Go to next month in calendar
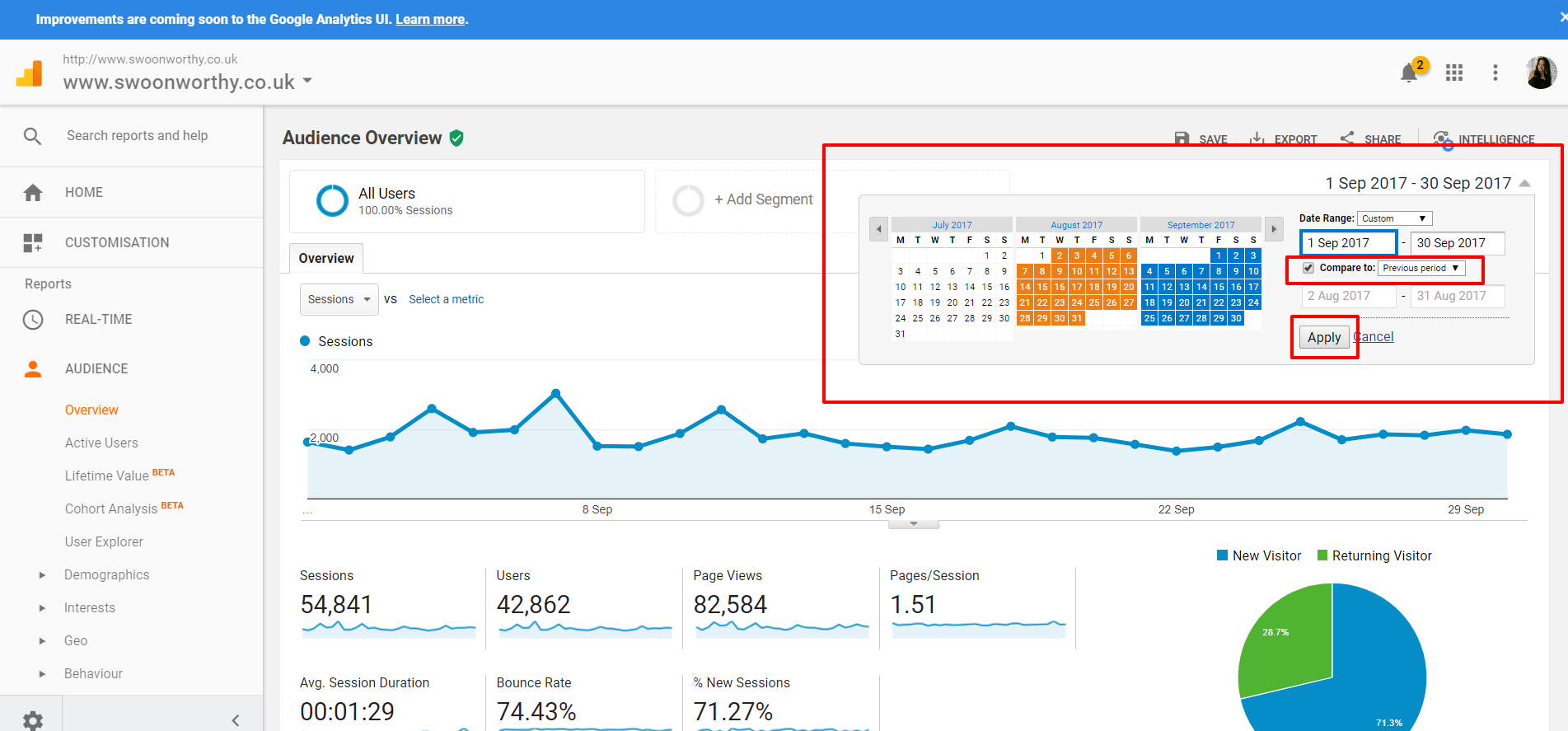The image size is (1568, 731). (x=1274, y=229)
